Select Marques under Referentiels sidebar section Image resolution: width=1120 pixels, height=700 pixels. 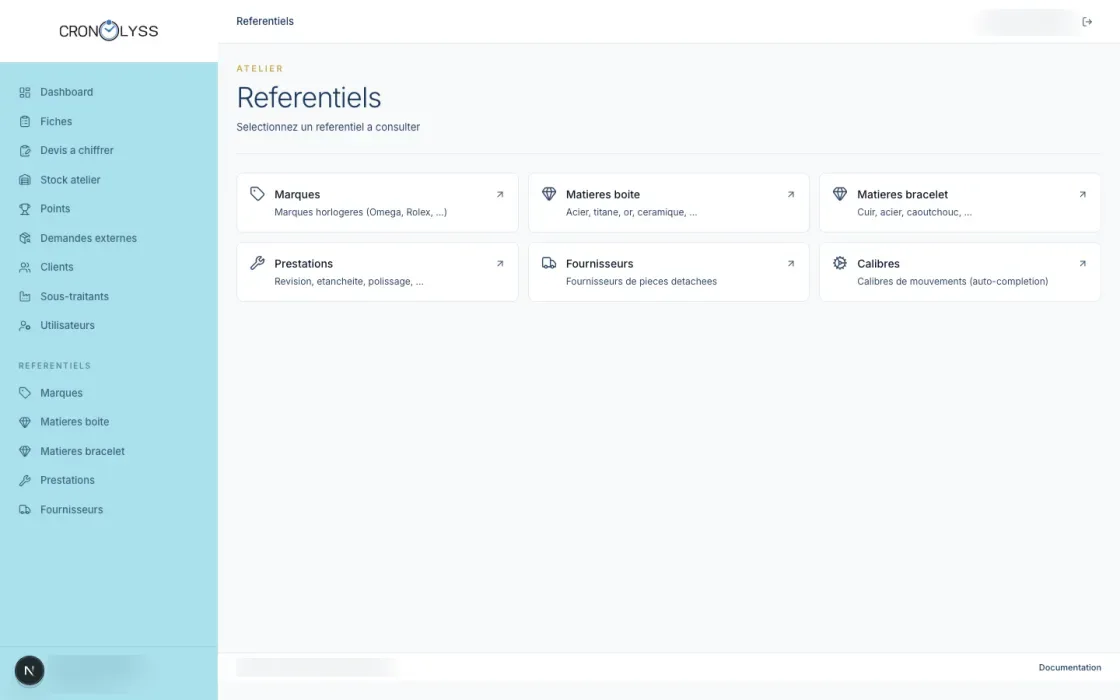point(61,393)
